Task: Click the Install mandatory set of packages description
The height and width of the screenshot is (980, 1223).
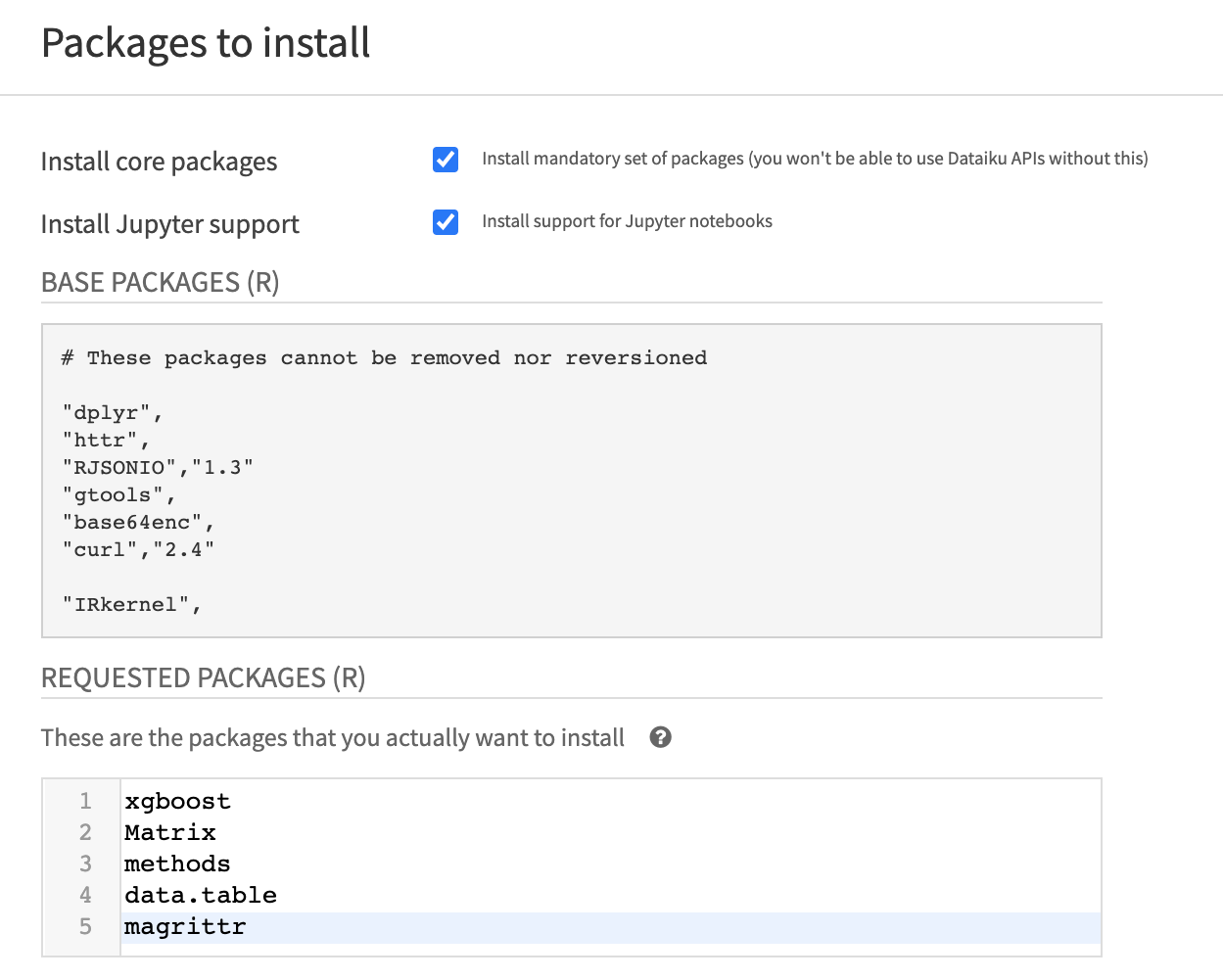Action: (815, 159)
